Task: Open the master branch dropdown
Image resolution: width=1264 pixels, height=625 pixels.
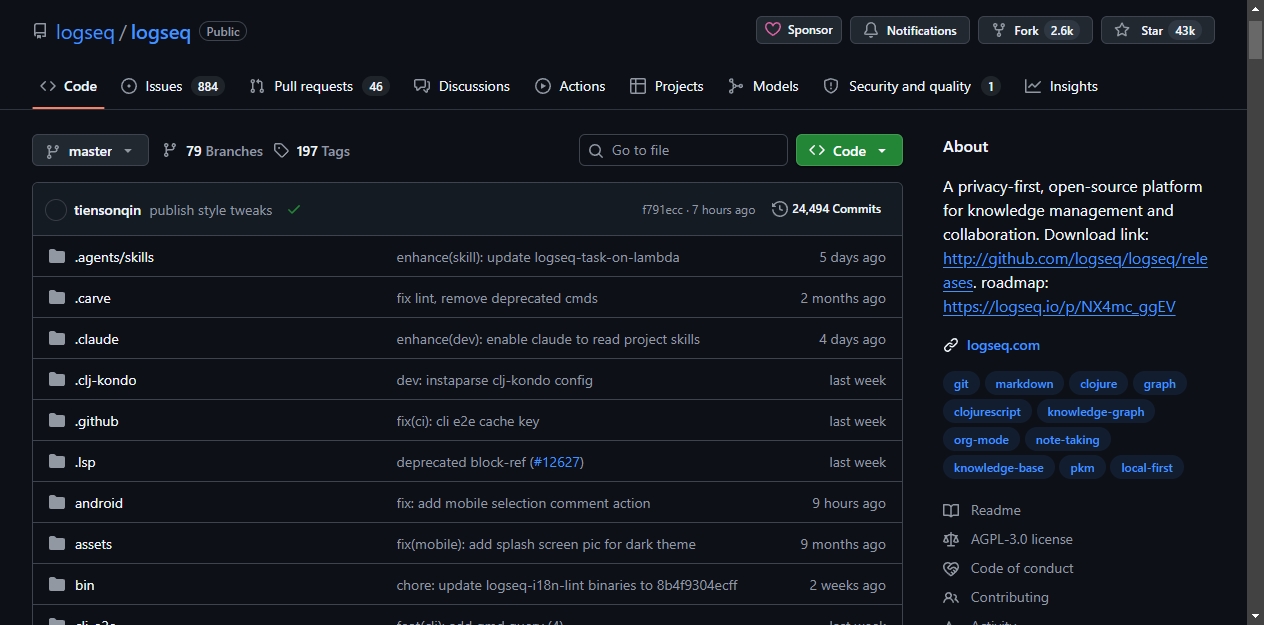Action: (x=90, y=151)
